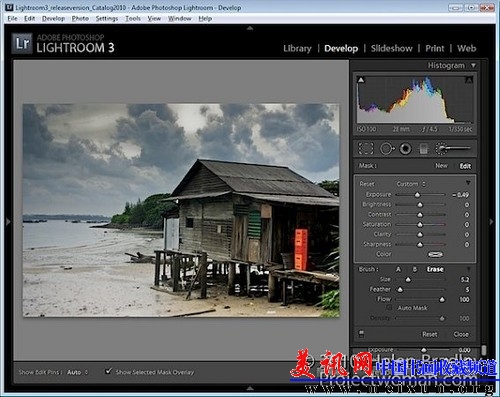Click the Flow slider handle
500x397 pixels.
tap(442, 300)
